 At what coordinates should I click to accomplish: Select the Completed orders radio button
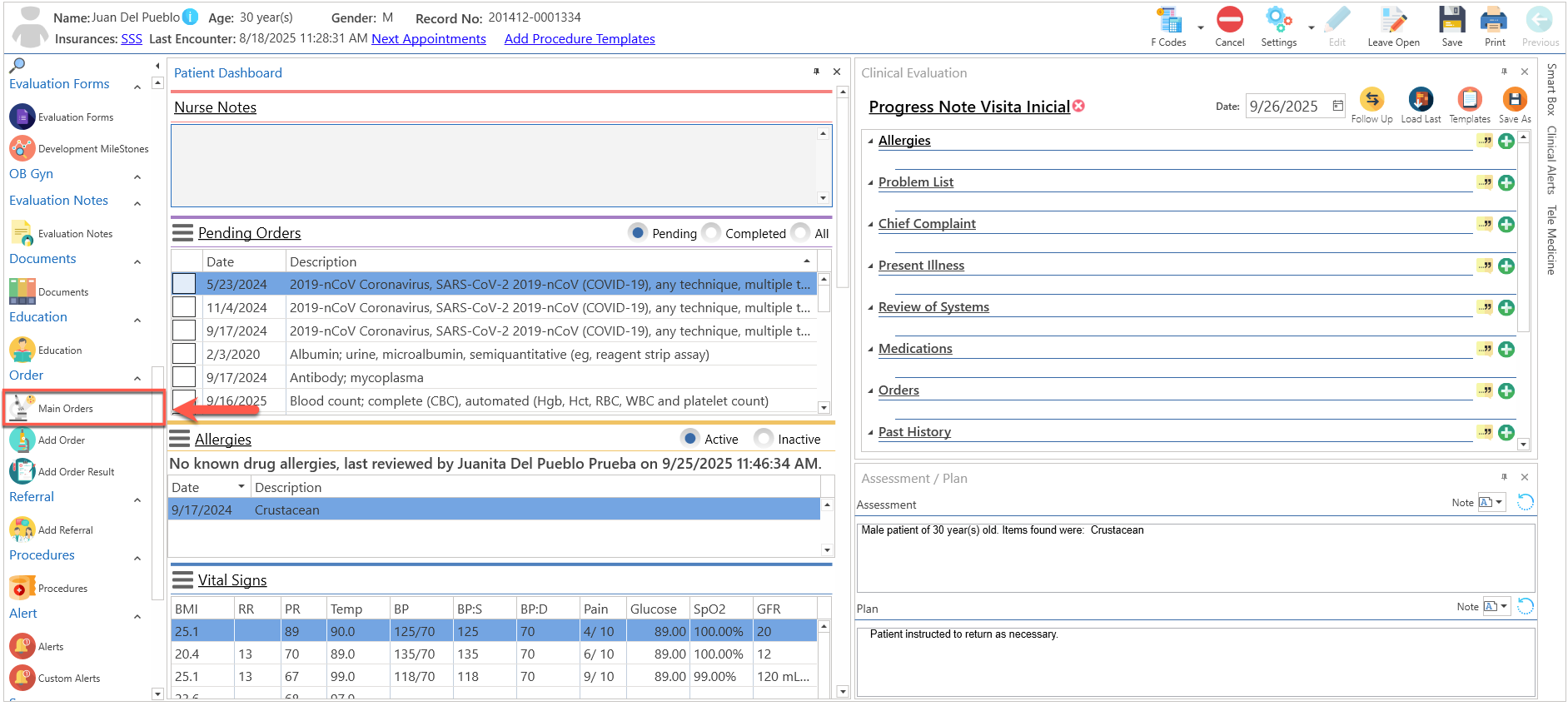click(711, 233)
